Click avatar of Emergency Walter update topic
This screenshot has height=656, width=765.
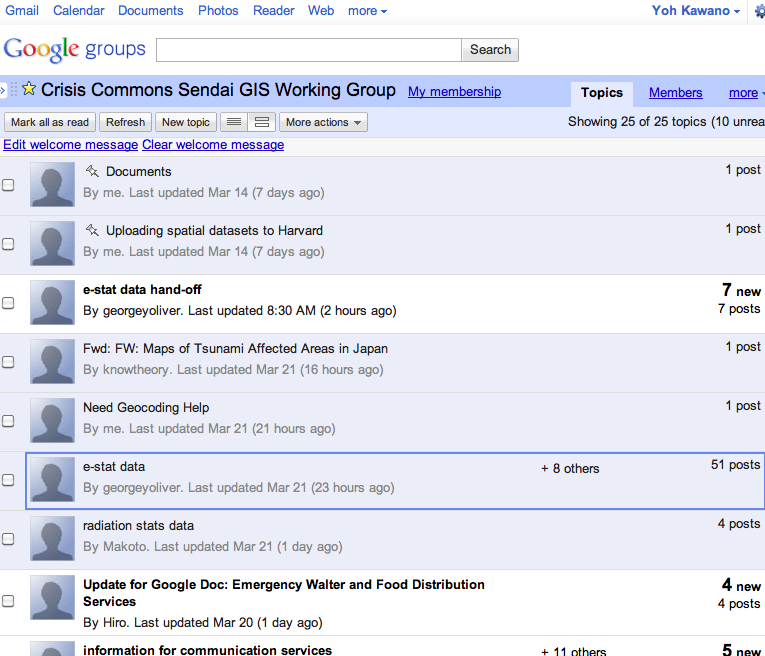52,597
